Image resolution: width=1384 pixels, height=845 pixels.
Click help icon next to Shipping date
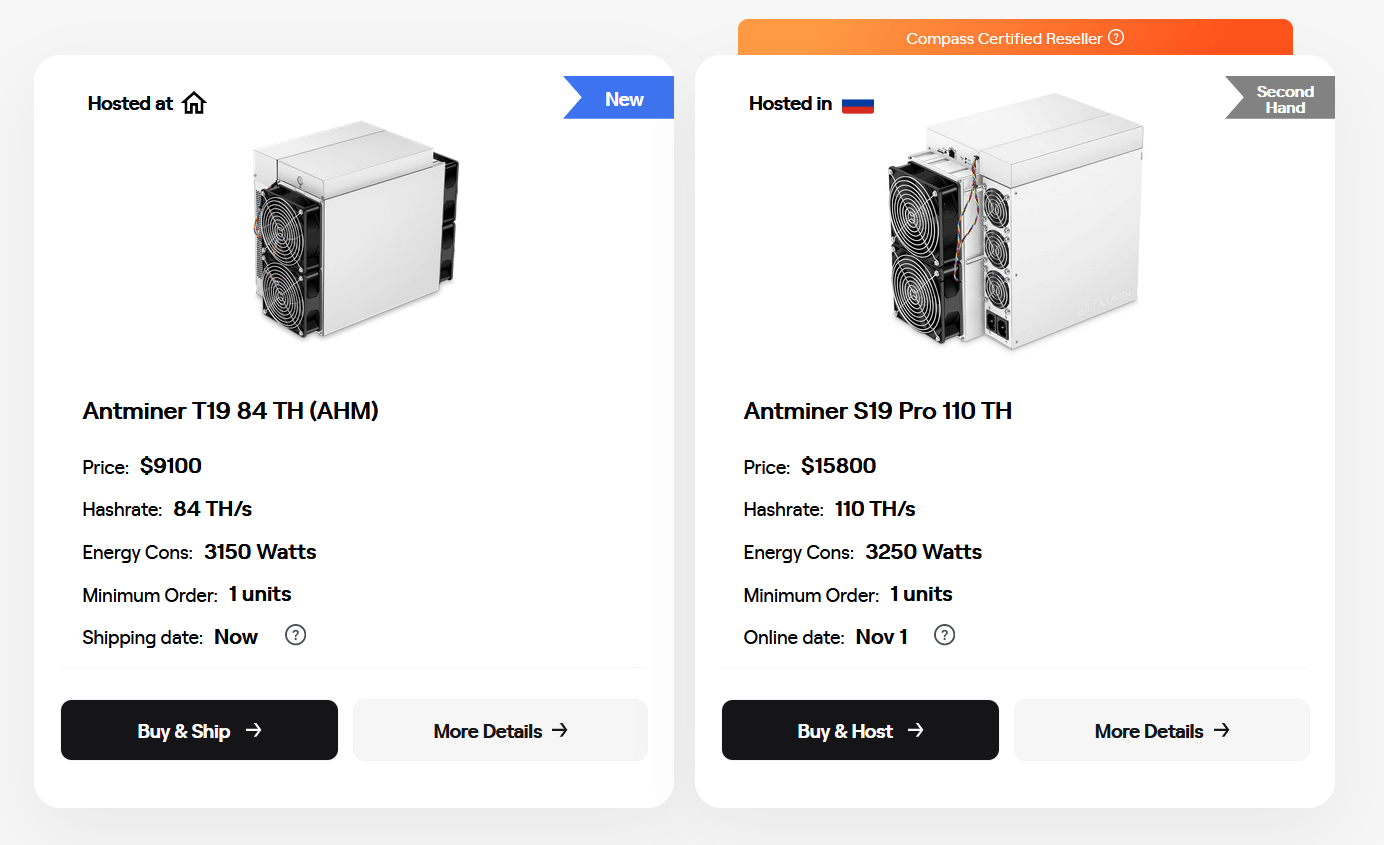[x=295, y=635]
